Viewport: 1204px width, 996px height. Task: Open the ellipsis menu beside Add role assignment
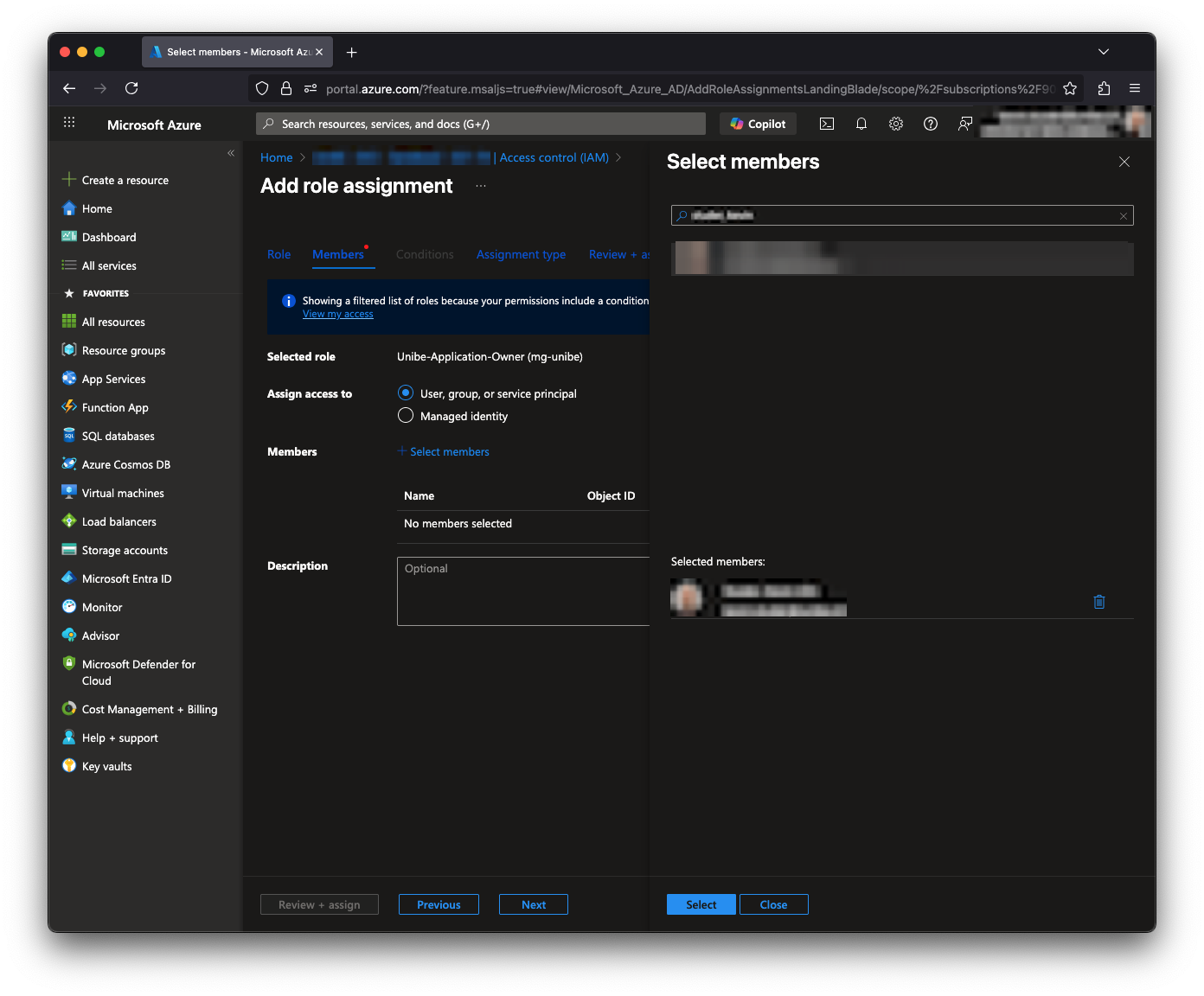(x=481, y=186)
